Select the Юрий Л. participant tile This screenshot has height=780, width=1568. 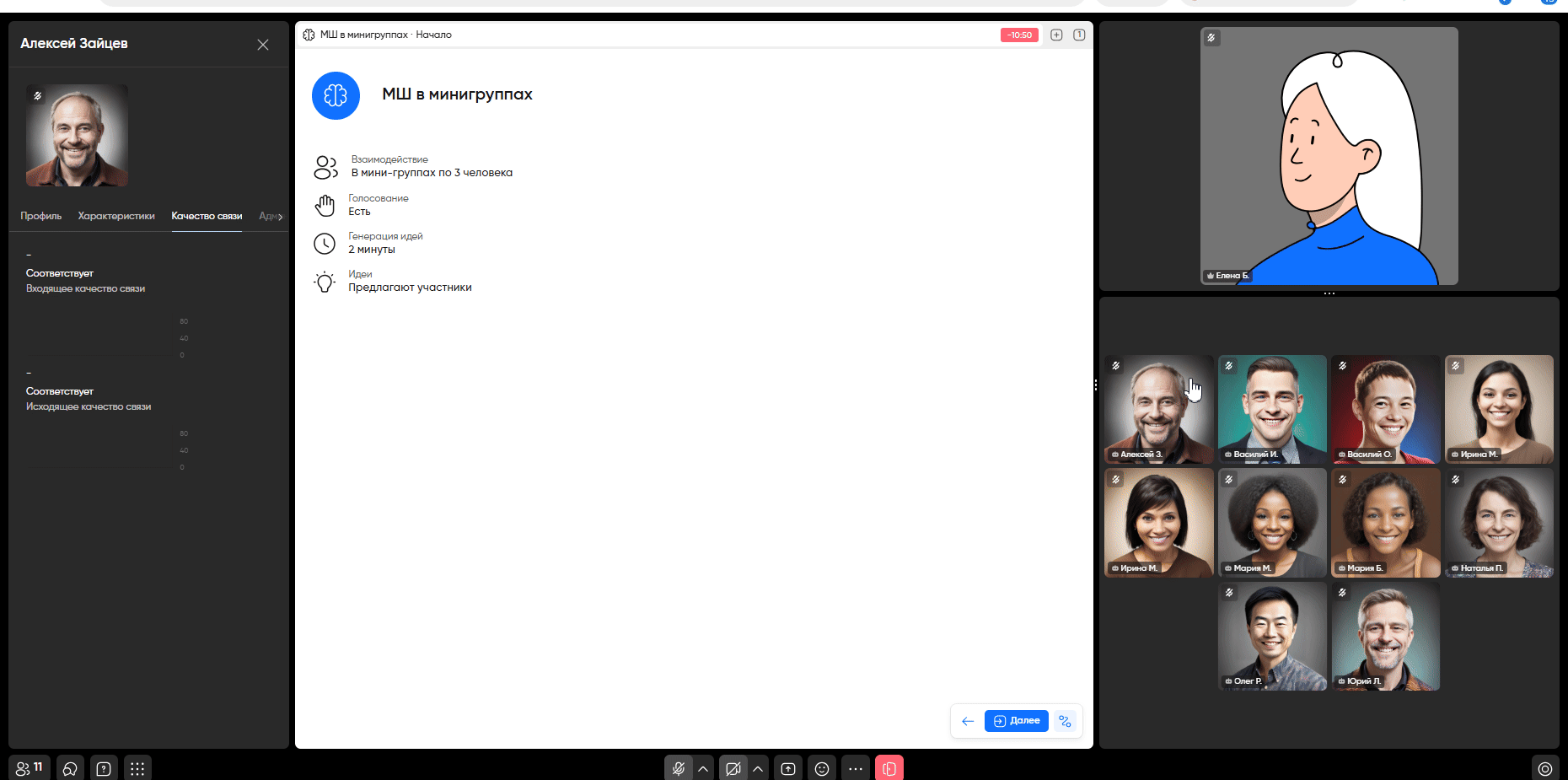coord(1386,637)
